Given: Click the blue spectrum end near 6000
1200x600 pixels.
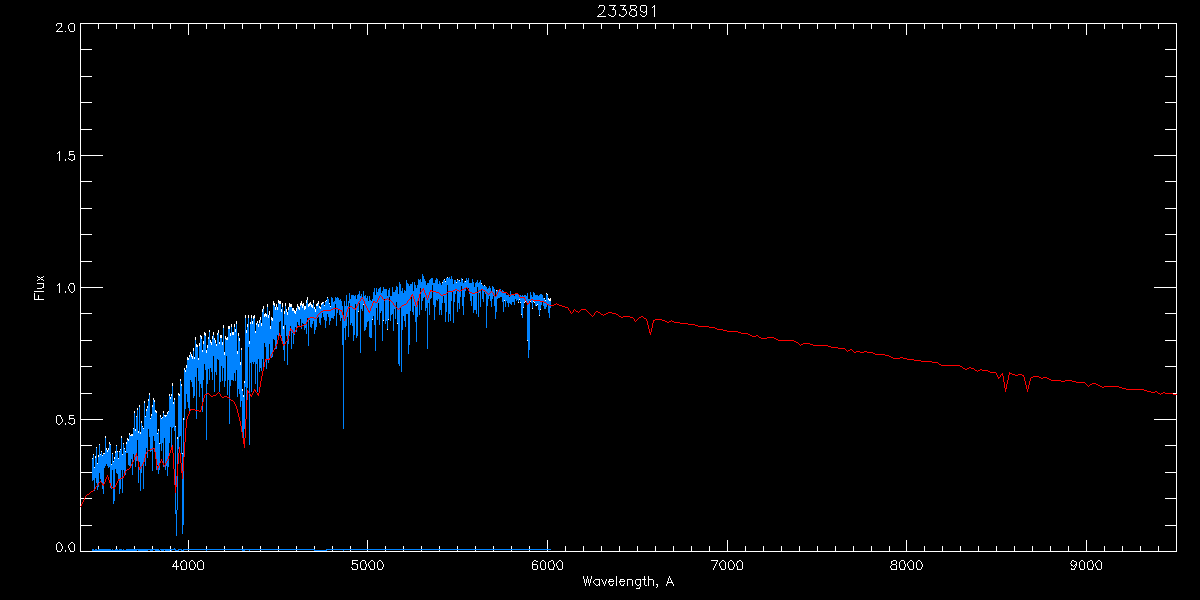Looking at the screenshot, I should pyautogui.click(x=548, y=303).
